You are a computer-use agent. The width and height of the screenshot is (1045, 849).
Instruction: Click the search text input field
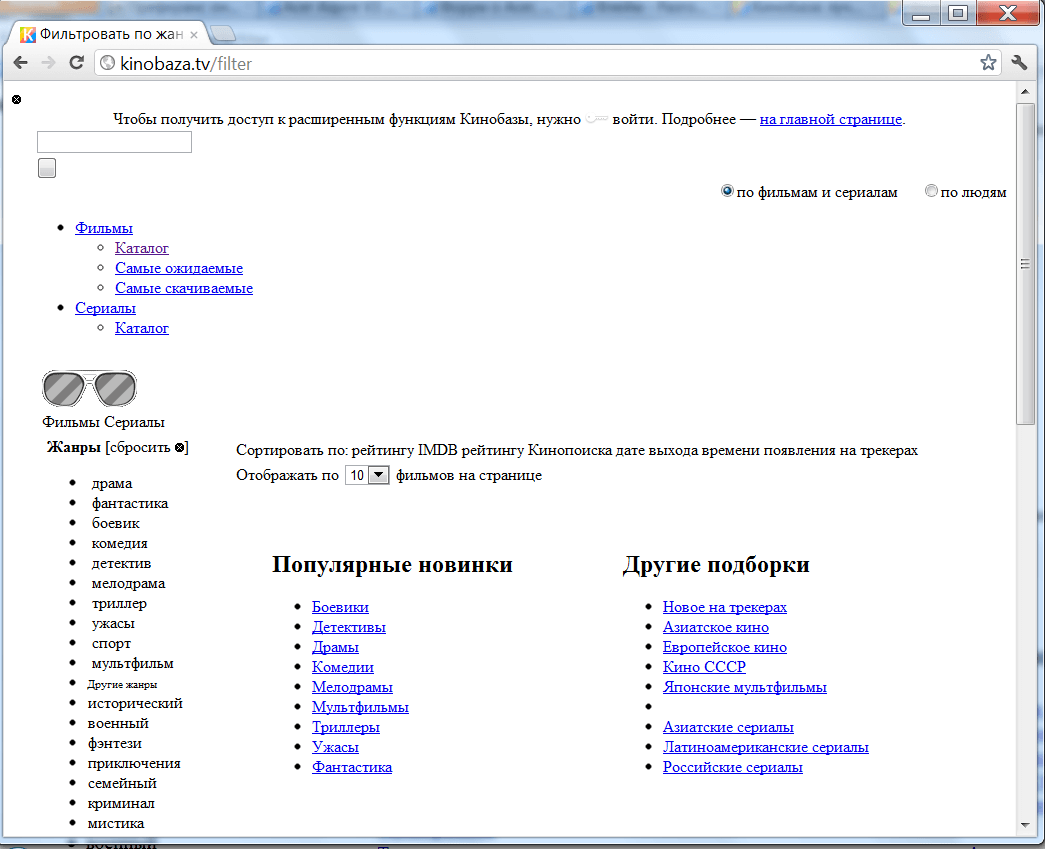[x=114, y=142]
